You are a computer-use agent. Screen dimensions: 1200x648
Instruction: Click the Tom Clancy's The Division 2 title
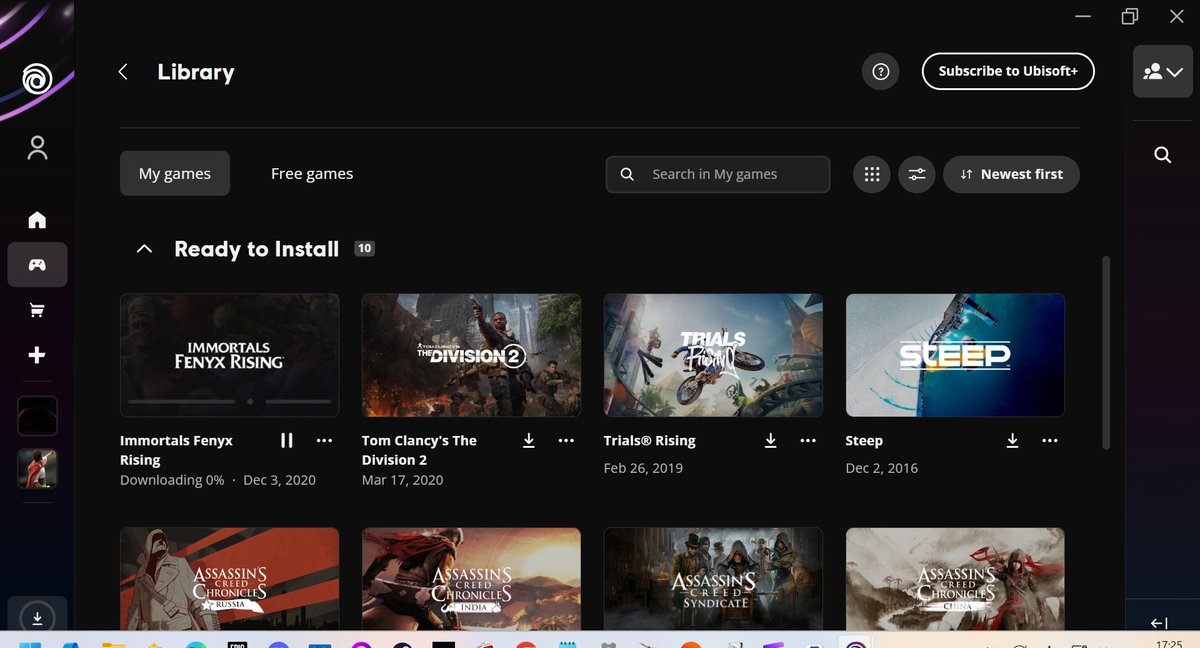tap(419, 450)
